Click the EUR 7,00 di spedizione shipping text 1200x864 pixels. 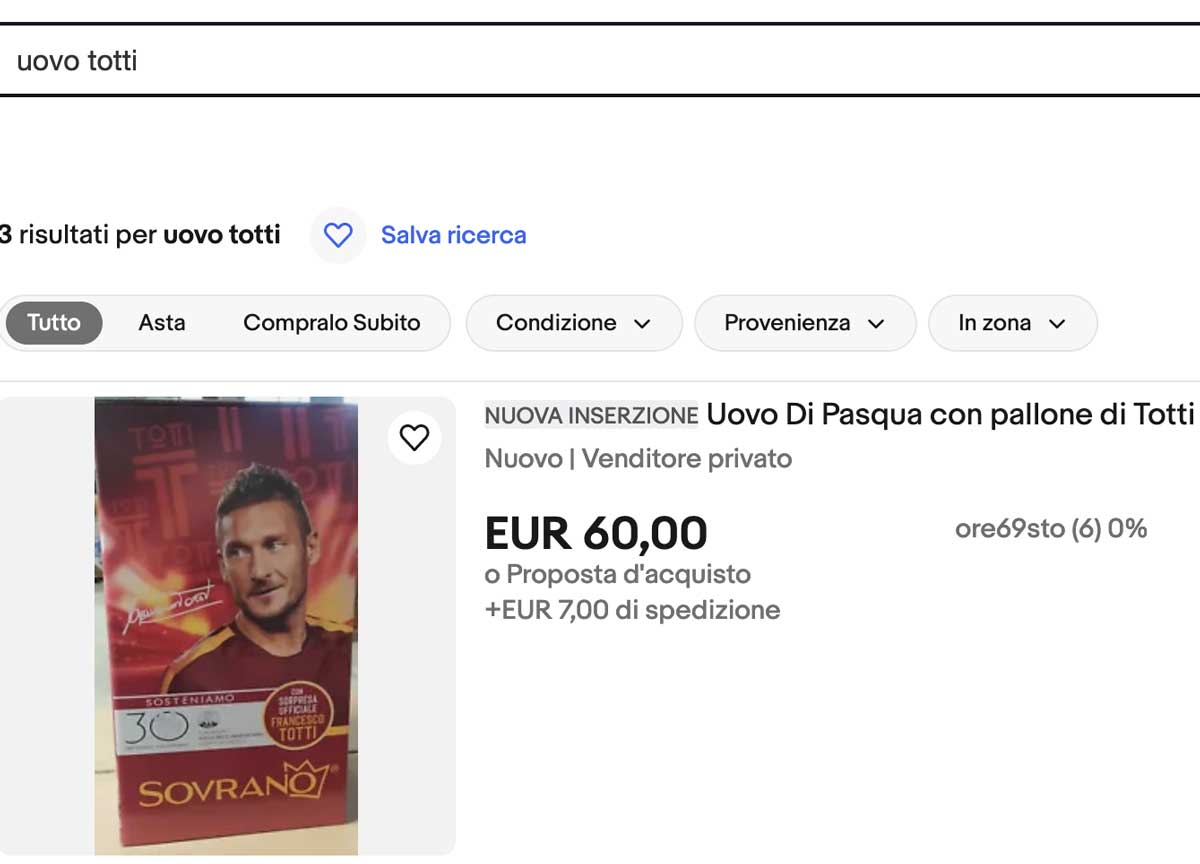pyautogui.click(x=633, y=610)
